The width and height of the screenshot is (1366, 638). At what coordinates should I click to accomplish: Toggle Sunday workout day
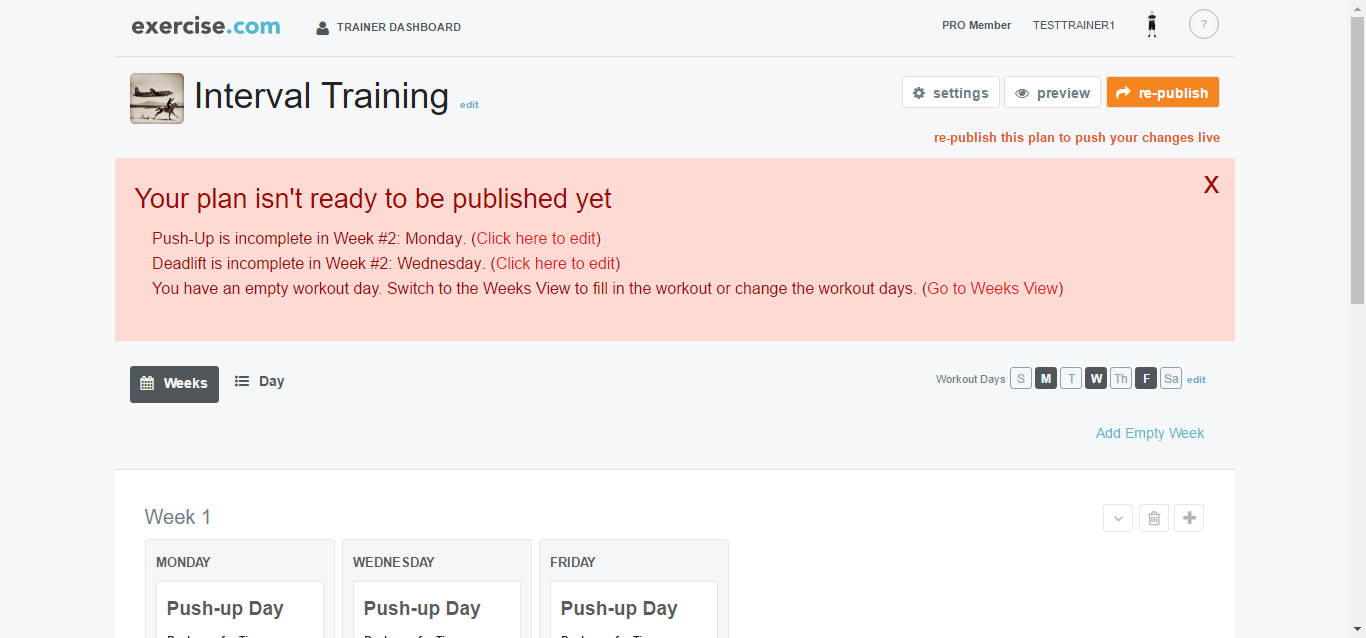point(1020,379)
